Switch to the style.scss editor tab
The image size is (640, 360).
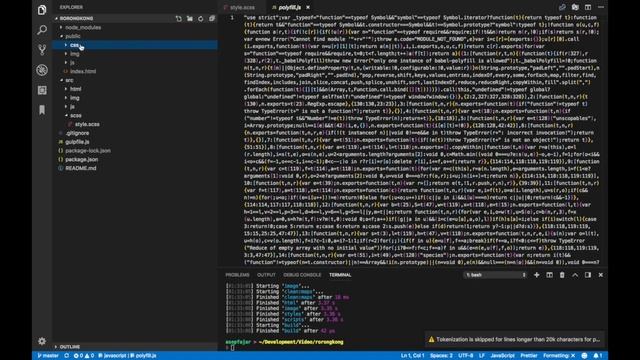[242, 7]
